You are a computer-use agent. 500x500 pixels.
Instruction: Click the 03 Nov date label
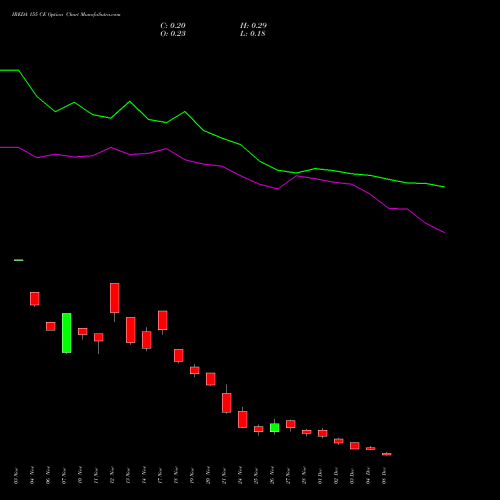point(16,476)
